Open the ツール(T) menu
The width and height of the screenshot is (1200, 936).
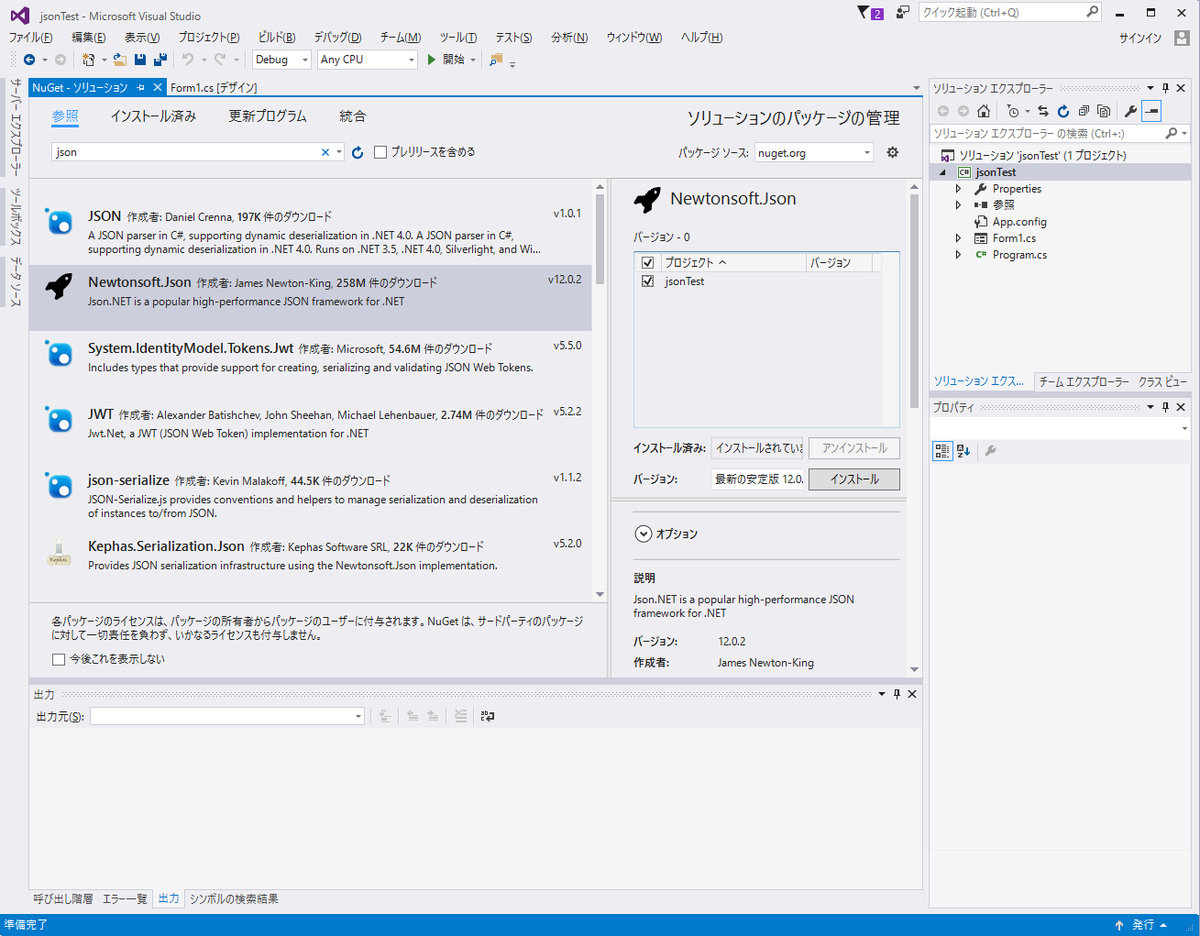(x=458, y=37)
